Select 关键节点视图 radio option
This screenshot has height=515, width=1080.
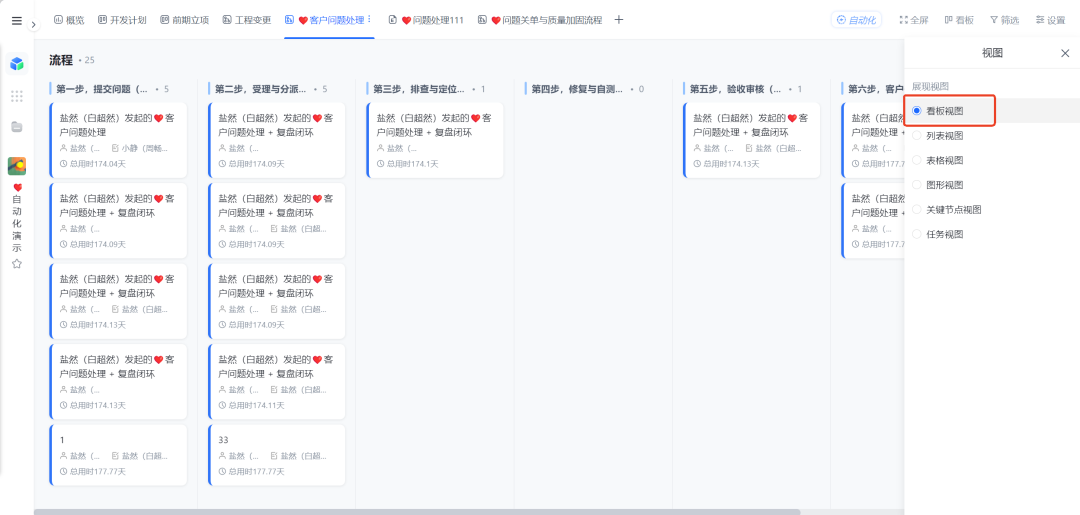[x=917, y=209]
